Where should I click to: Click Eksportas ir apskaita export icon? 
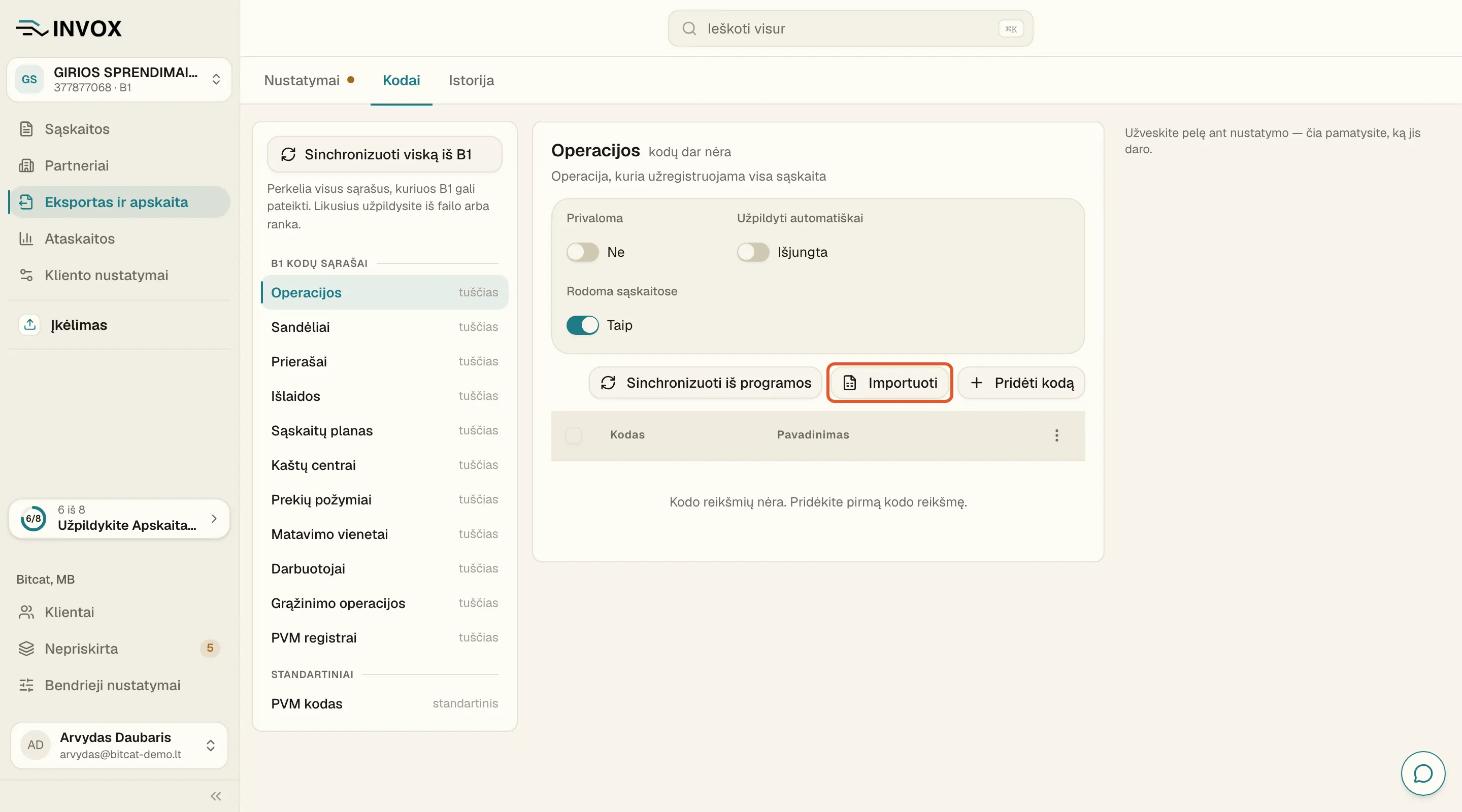pos(26,202)
